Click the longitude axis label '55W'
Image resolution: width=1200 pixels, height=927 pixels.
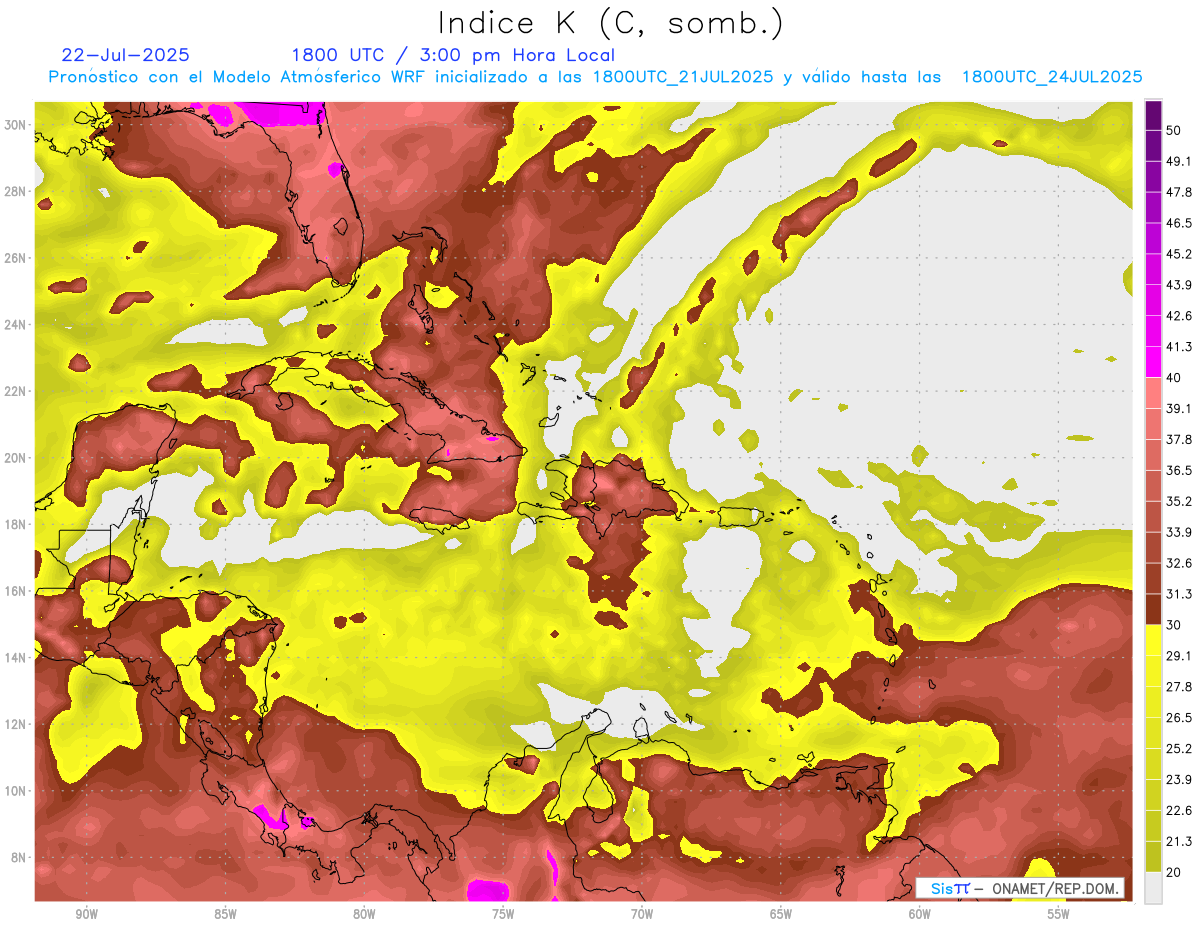1059,914
